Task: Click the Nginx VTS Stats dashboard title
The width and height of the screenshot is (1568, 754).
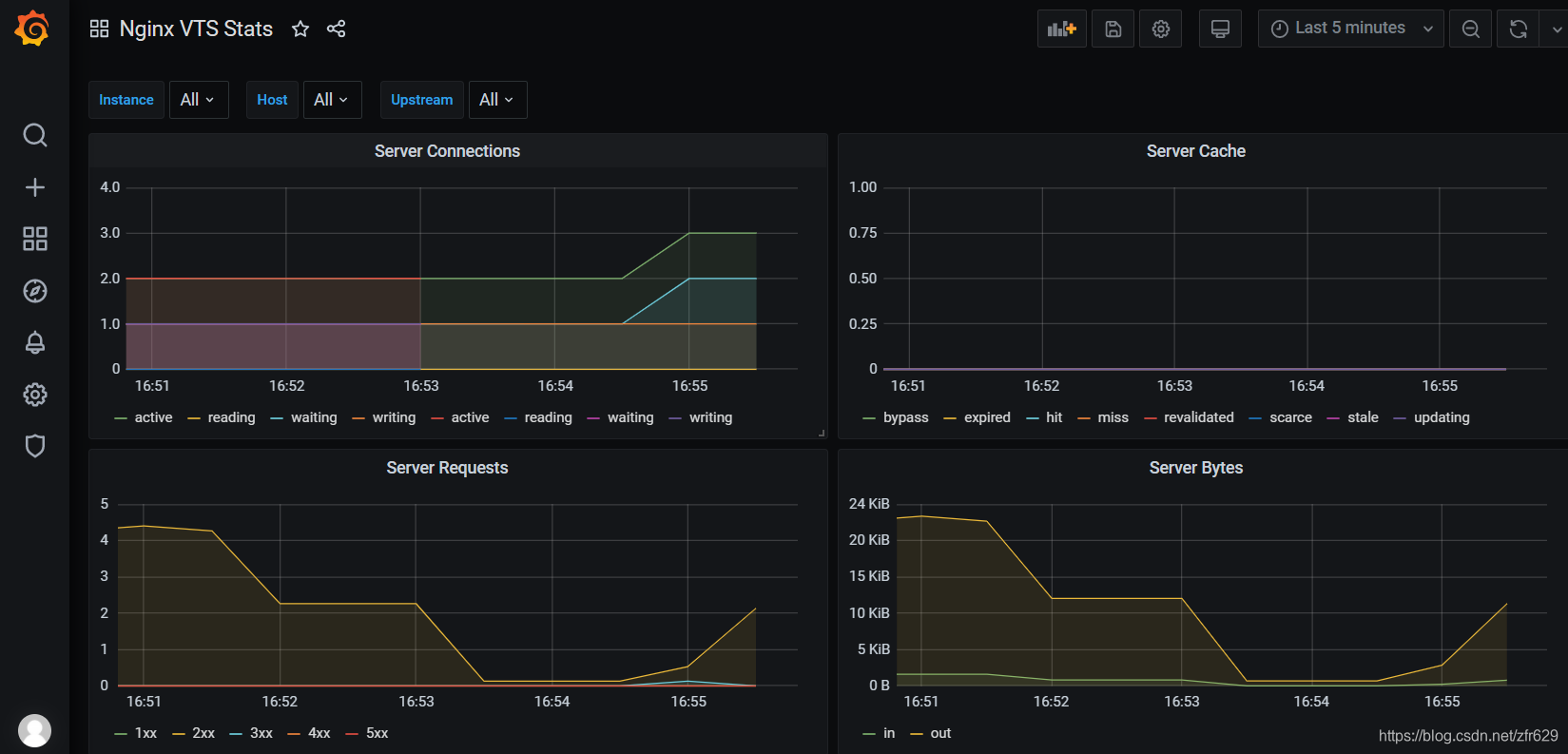Action: point(196,29)
